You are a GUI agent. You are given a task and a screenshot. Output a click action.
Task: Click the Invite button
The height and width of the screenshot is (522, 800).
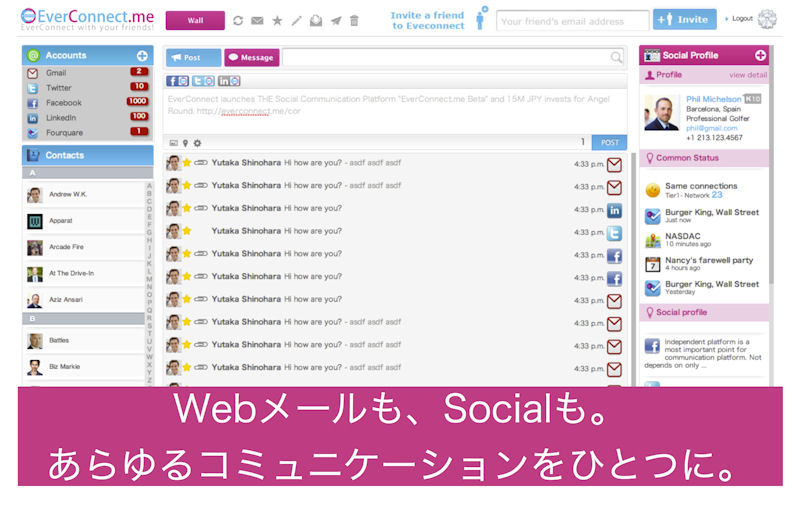click(x=685, y=20)
